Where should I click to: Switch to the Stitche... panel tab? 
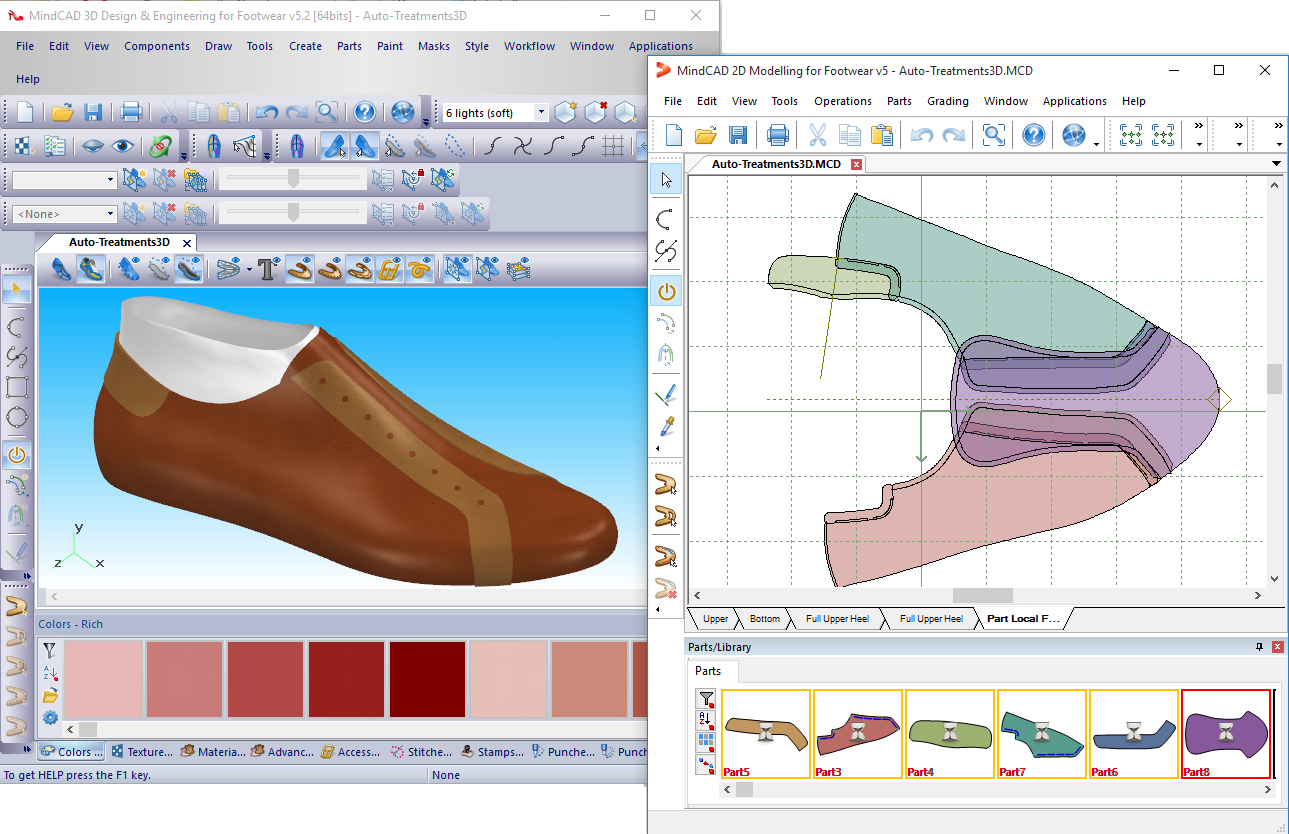[422, 752]
